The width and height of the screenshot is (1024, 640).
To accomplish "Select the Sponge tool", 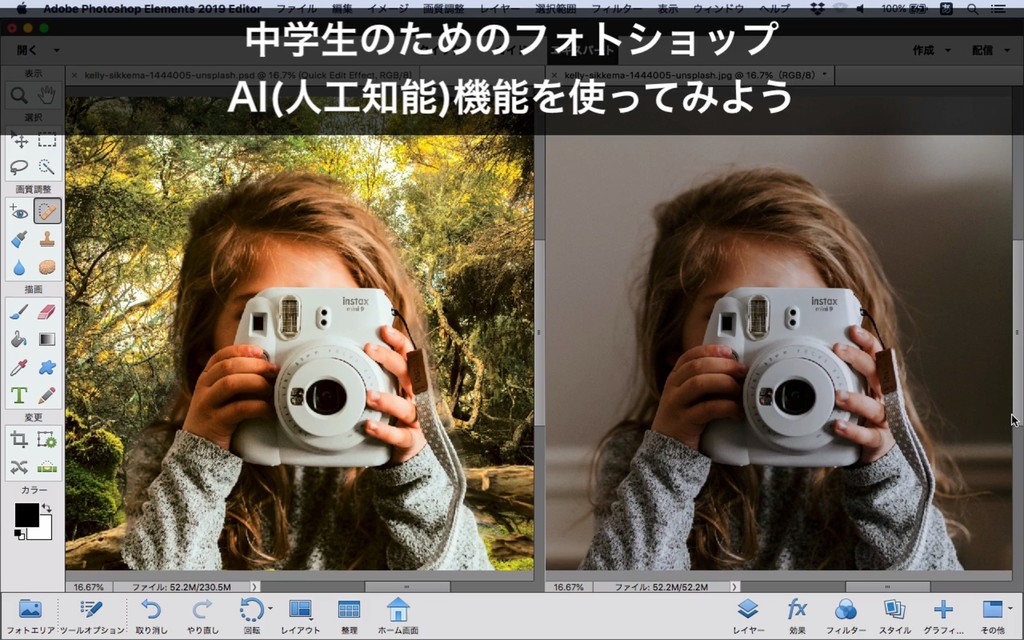I will [46, 266].
